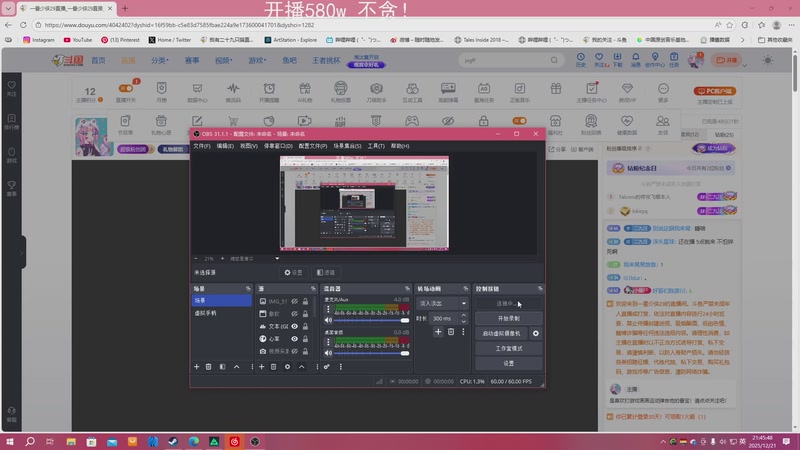
Task: Show hidden system tray icons
Action: [662, 442]
